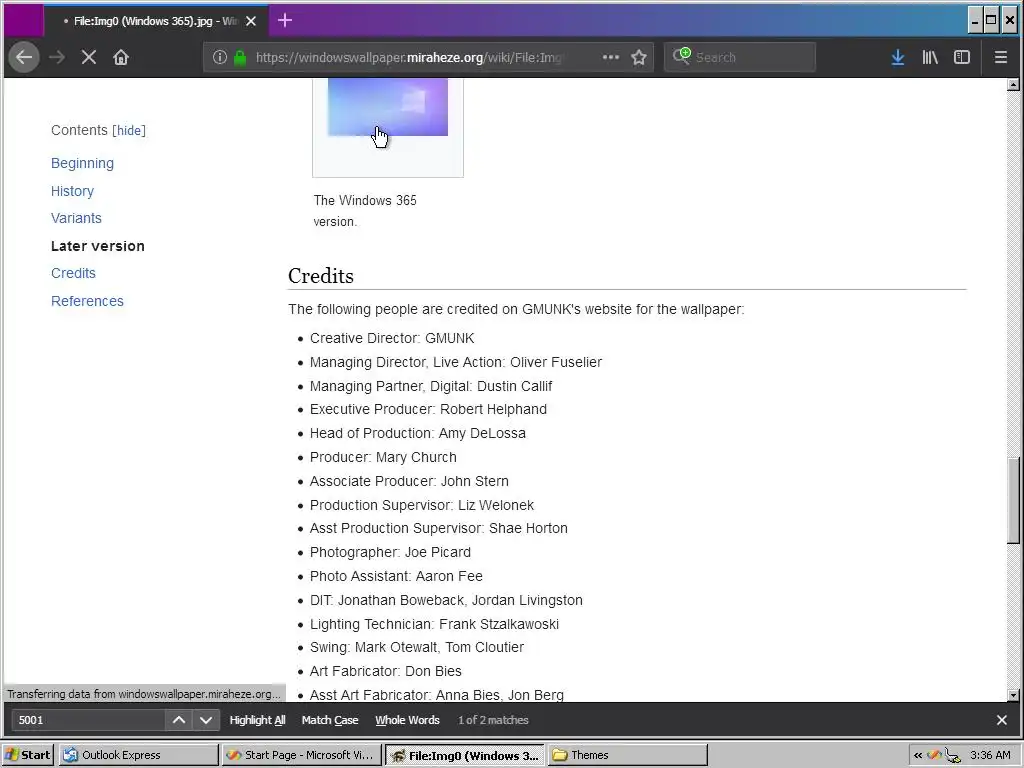Viewport: 1024px width, 768px height.
Task: Stop the page loading with the X button
Action: (89, 57)
